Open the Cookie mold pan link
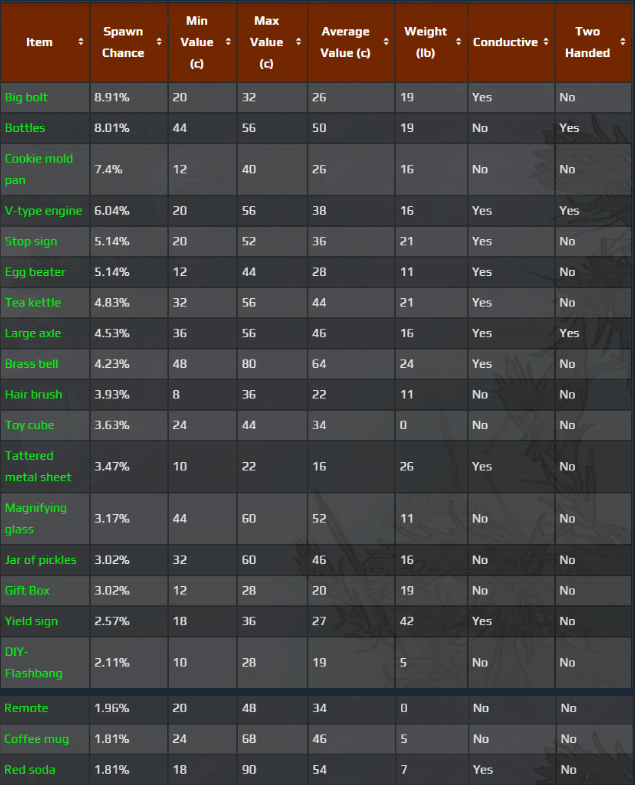The image size is (635, 785). (x=38, y=169)
